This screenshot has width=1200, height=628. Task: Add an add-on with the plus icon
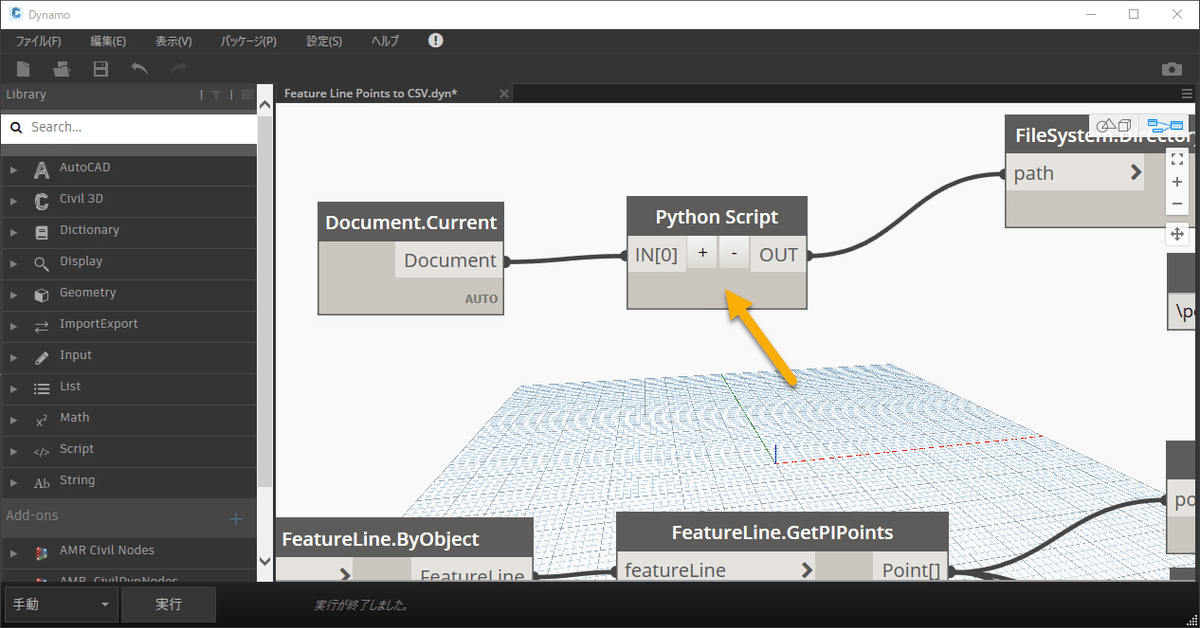point(236,518)
